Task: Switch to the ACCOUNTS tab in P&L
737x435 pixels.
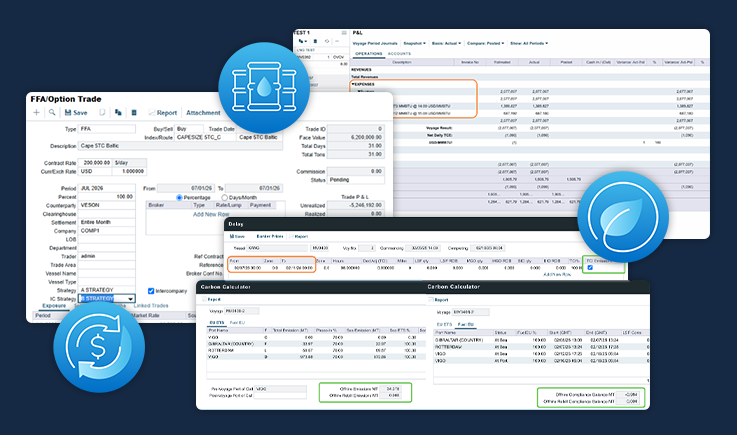Action: click(x=399, y=54)
